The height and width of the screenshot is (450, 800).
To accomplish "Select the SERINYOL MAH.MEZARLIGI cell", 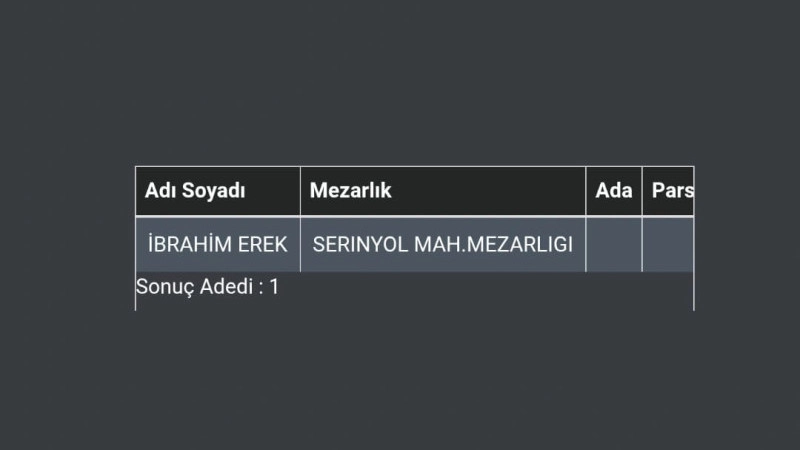I will 443,245.
